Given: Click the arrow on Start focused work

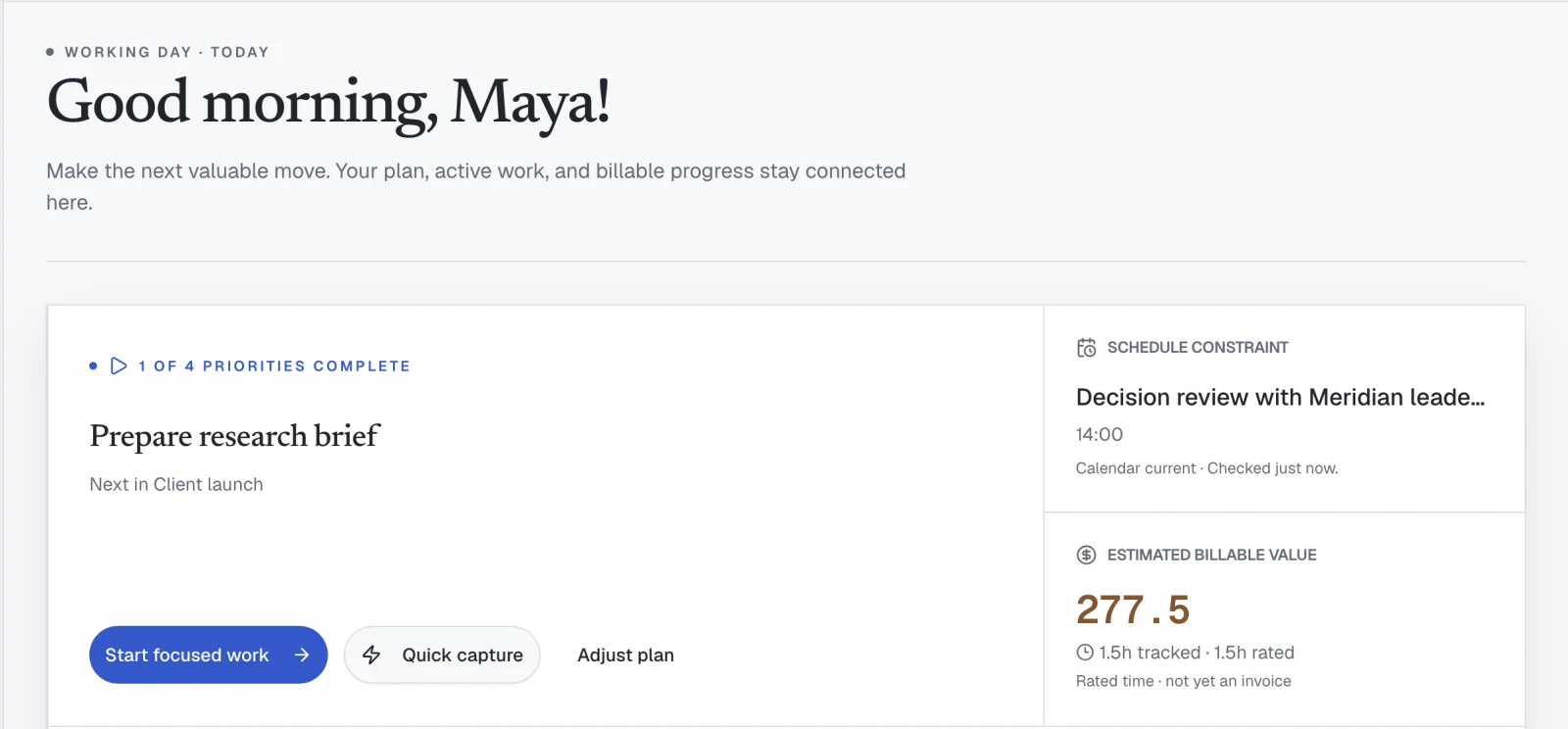Looking at the screenshot, I should click(302, 655).
